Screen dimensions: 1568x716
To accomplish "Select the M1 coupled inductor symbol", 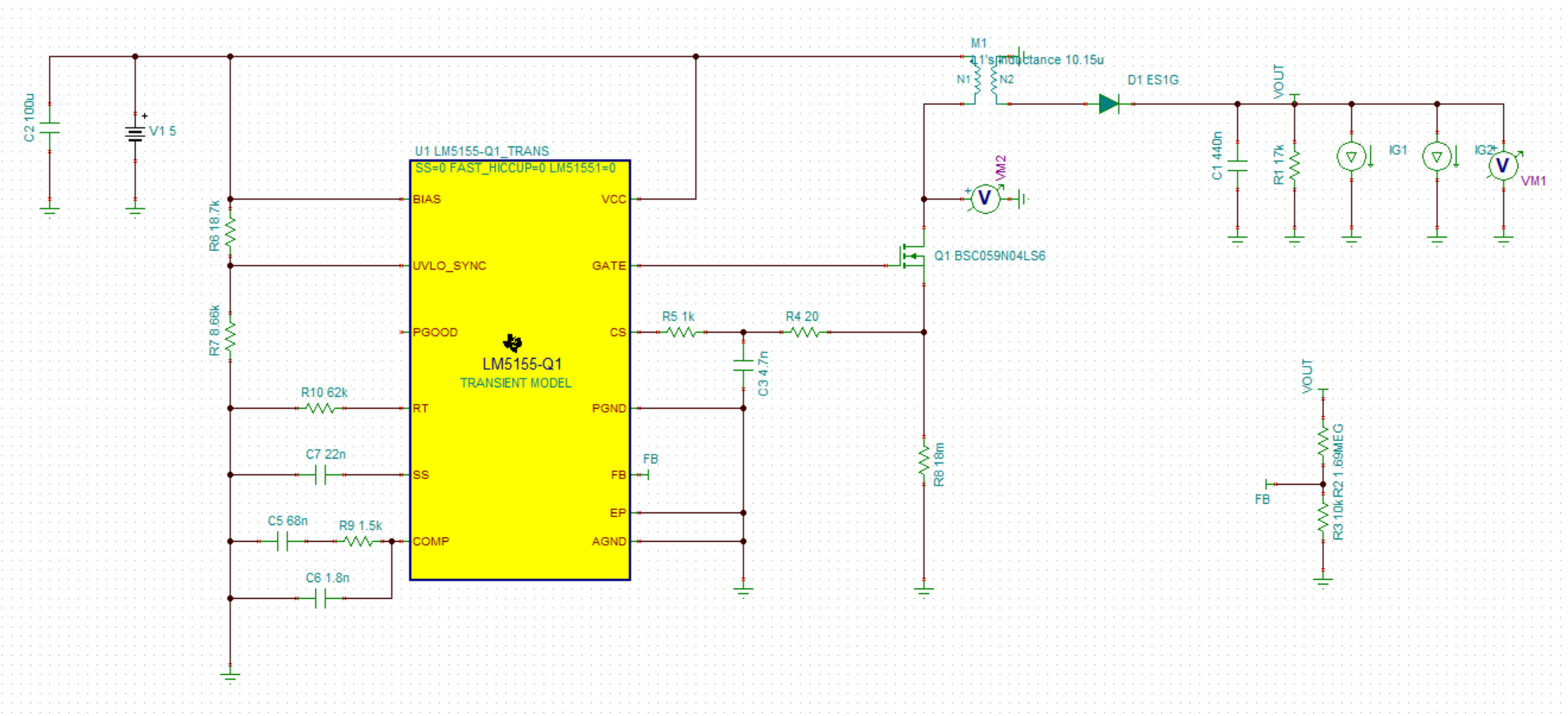I will [x=987, y=79].
